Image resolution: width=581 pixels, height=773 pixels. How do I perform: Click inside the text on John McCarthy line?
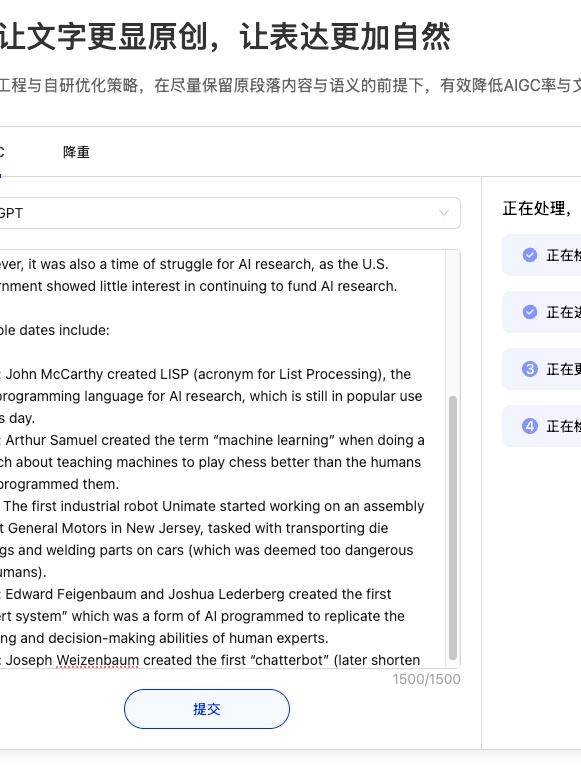207,374
